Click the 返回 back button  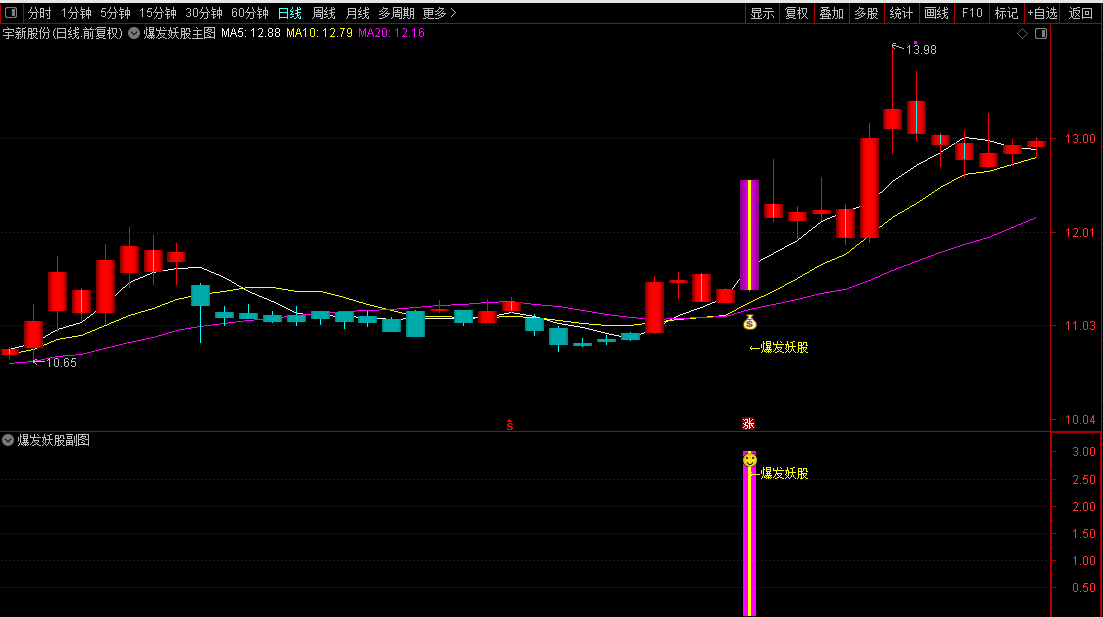point(1080,13)
